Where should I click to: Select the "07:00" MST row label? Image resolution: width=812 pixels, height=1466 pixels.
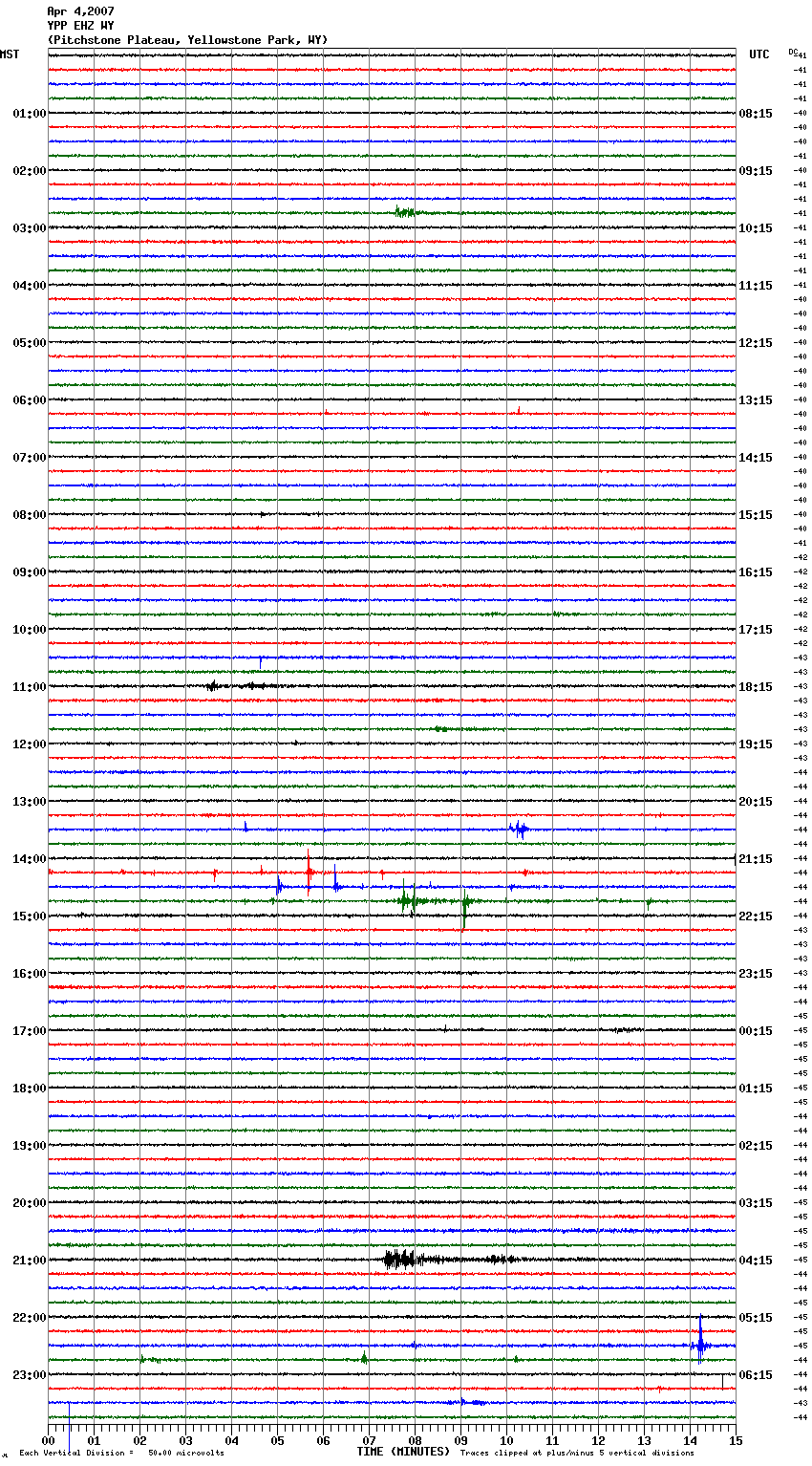coord(30,458)
